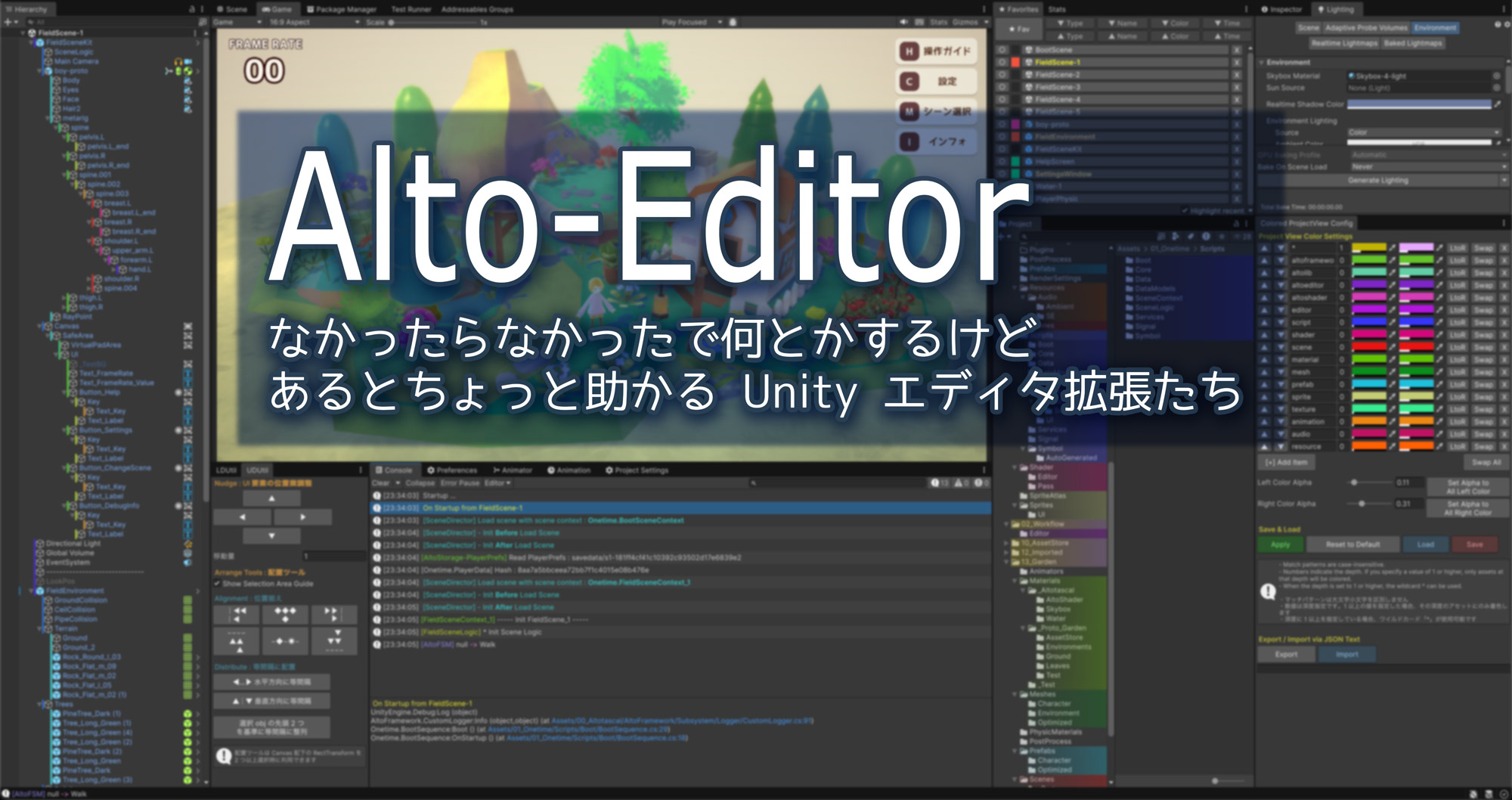Open the Inspector tab
Screen dimensions: 1512x800
point(1281,9)
